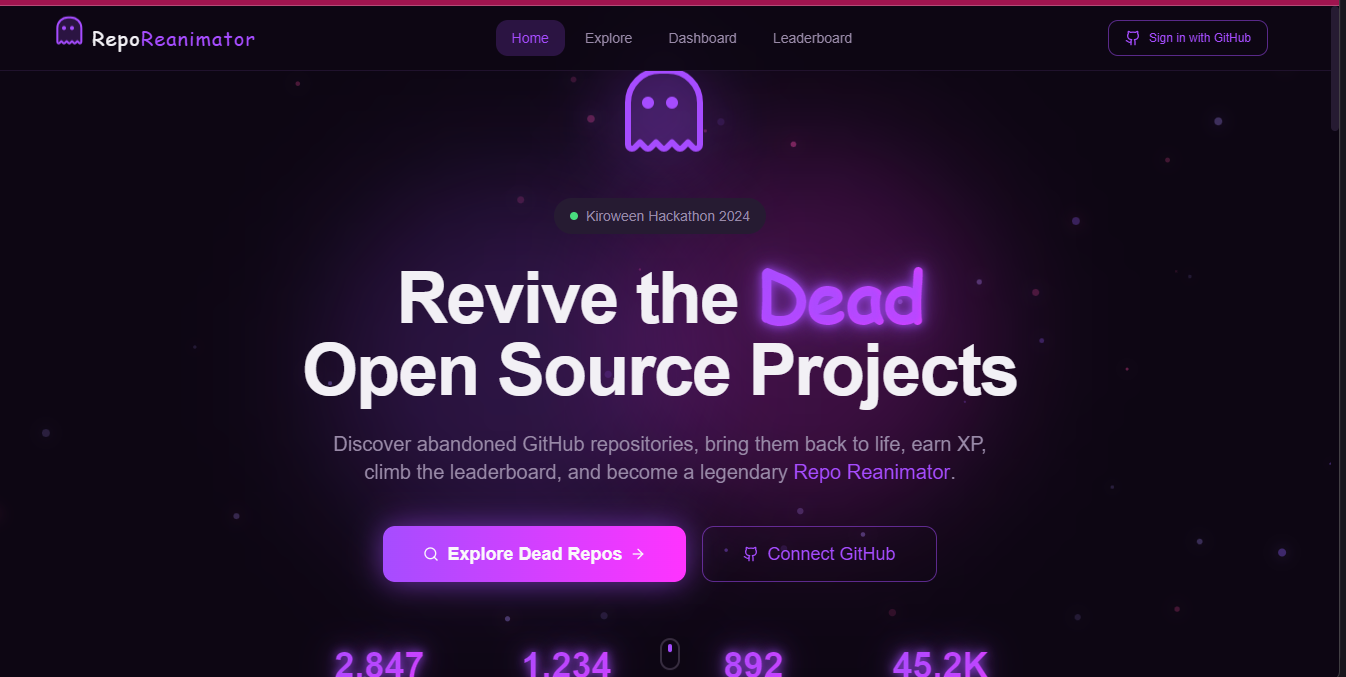Select the Kiroween Hackathon 2024 badge
The image size is (1346, 677).
pyautogui.click(x=659, y=216)
